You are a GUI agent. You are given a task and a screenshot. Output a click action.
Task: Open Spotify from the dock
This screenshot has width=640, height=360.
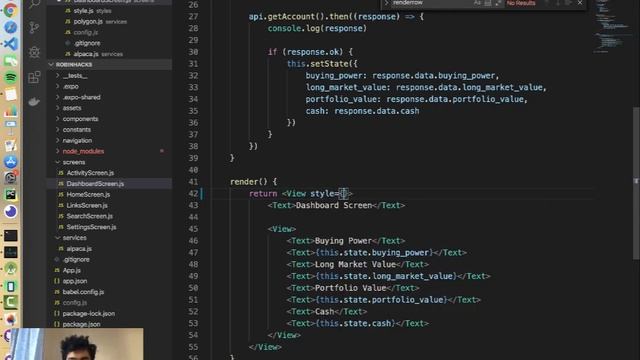tap(11, 77)
